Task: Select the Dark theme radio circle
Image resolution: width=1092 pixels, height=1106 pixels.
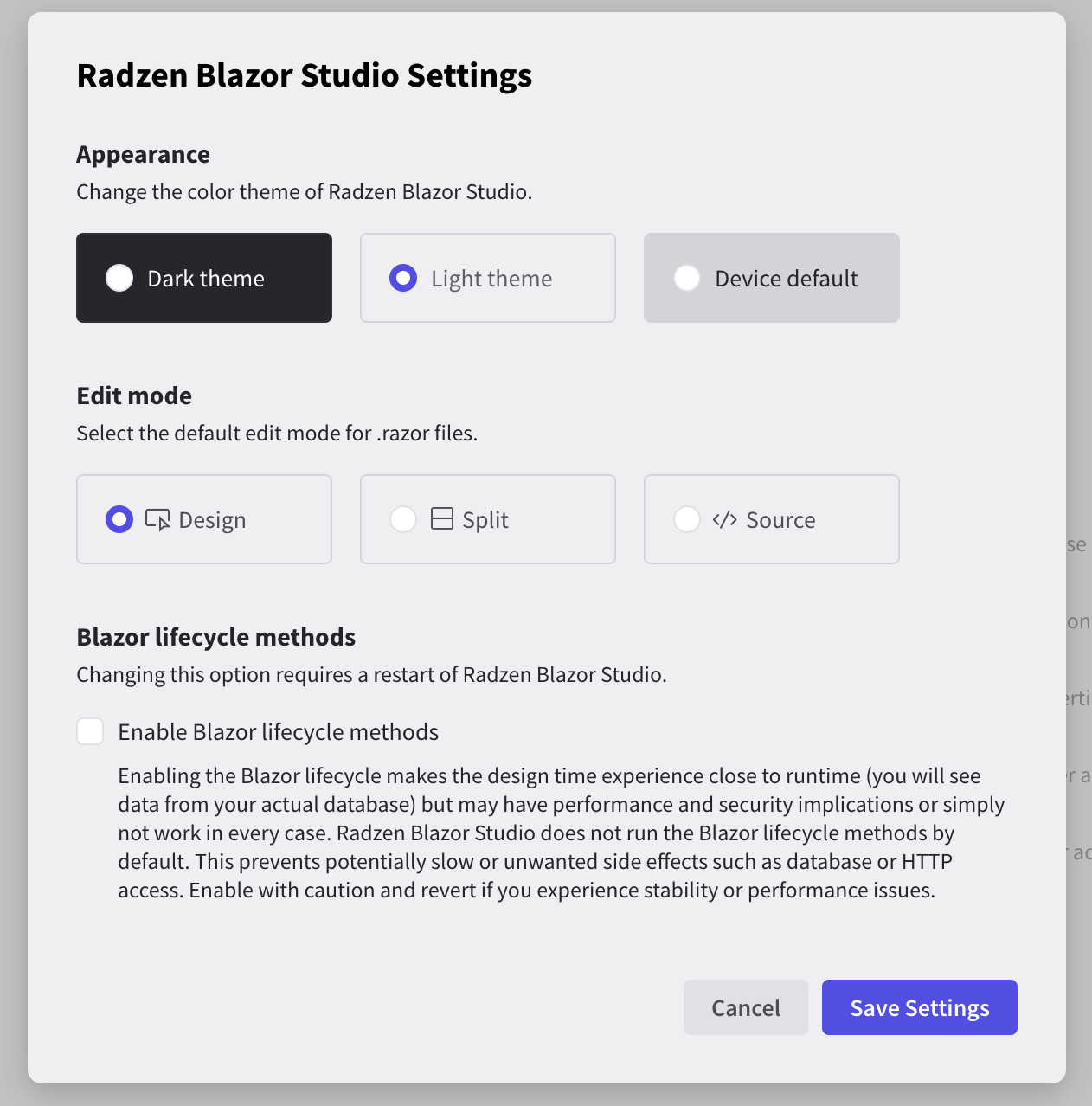Action: click(x=119, y=278)
